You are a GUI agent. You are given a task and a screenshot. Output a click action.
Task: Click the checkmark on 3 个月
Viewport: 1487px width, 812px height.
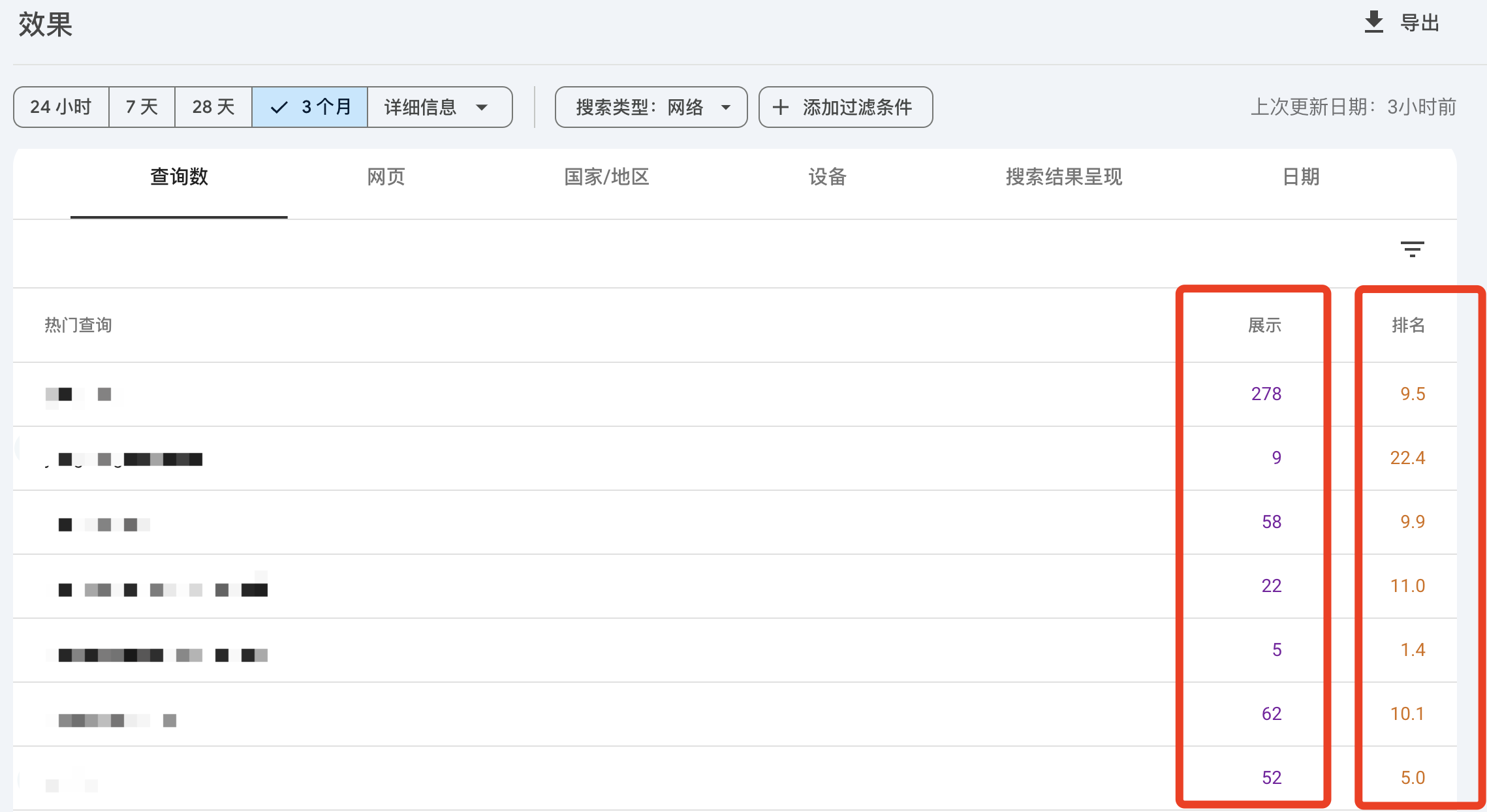click(x=279, y=107)
